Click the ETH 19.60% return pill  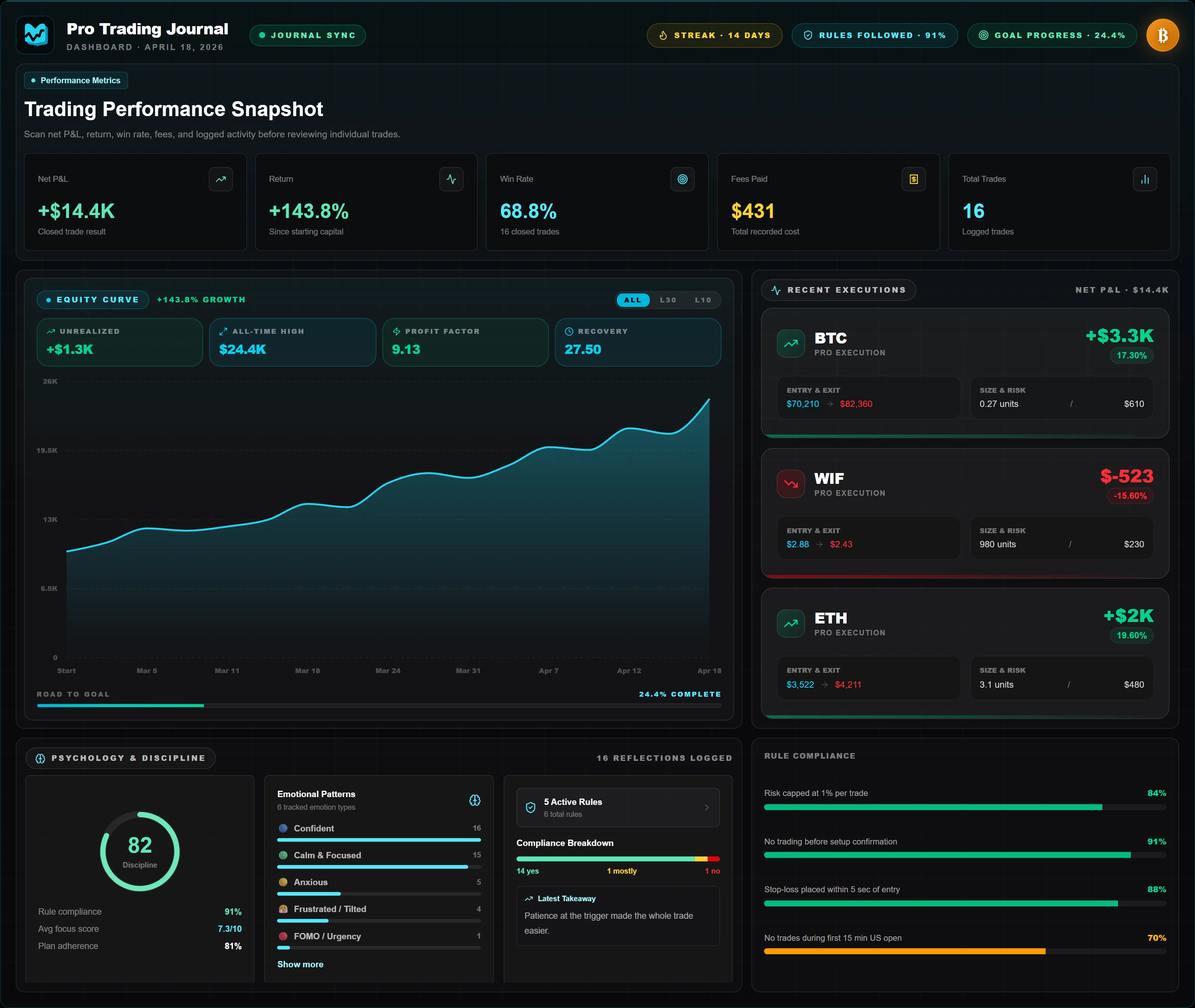[1132, 635]
